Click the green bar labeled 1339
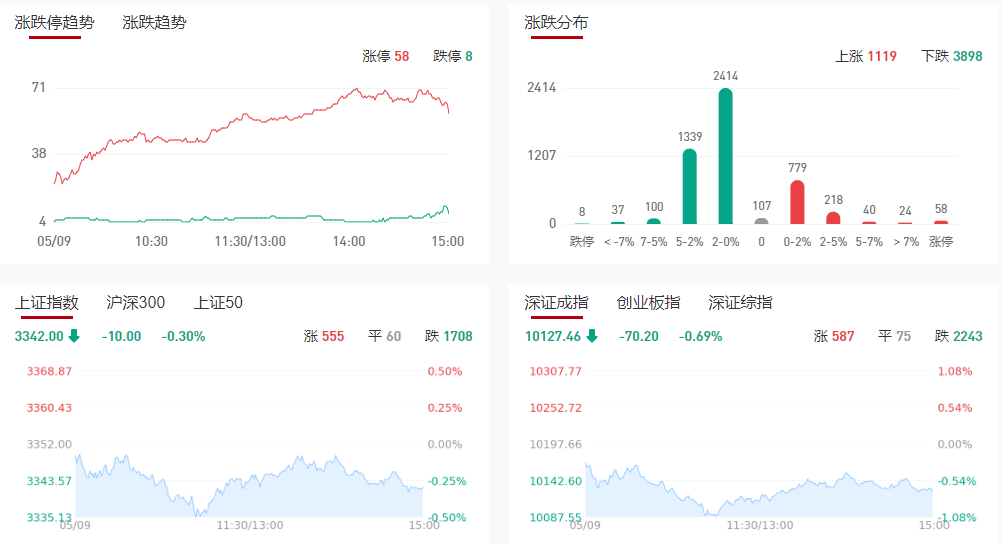Viewport: 1001px width, 544px height. click(x=689, y=186)
